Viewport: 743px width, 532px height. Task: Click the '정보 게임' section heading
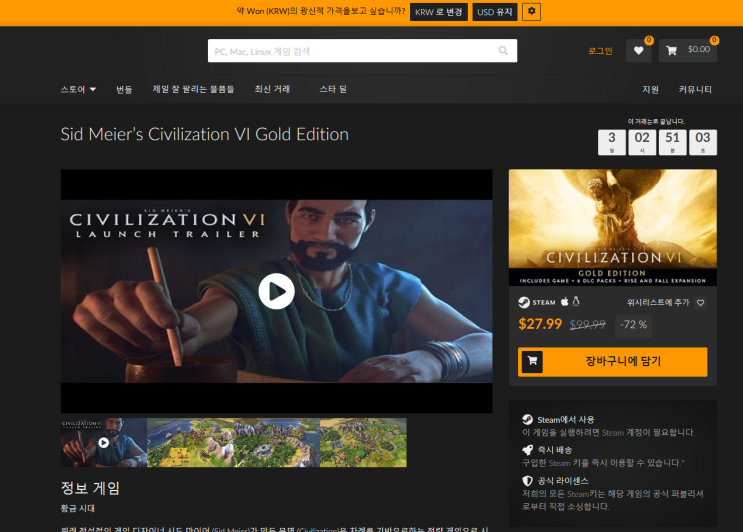pos(90,488)
